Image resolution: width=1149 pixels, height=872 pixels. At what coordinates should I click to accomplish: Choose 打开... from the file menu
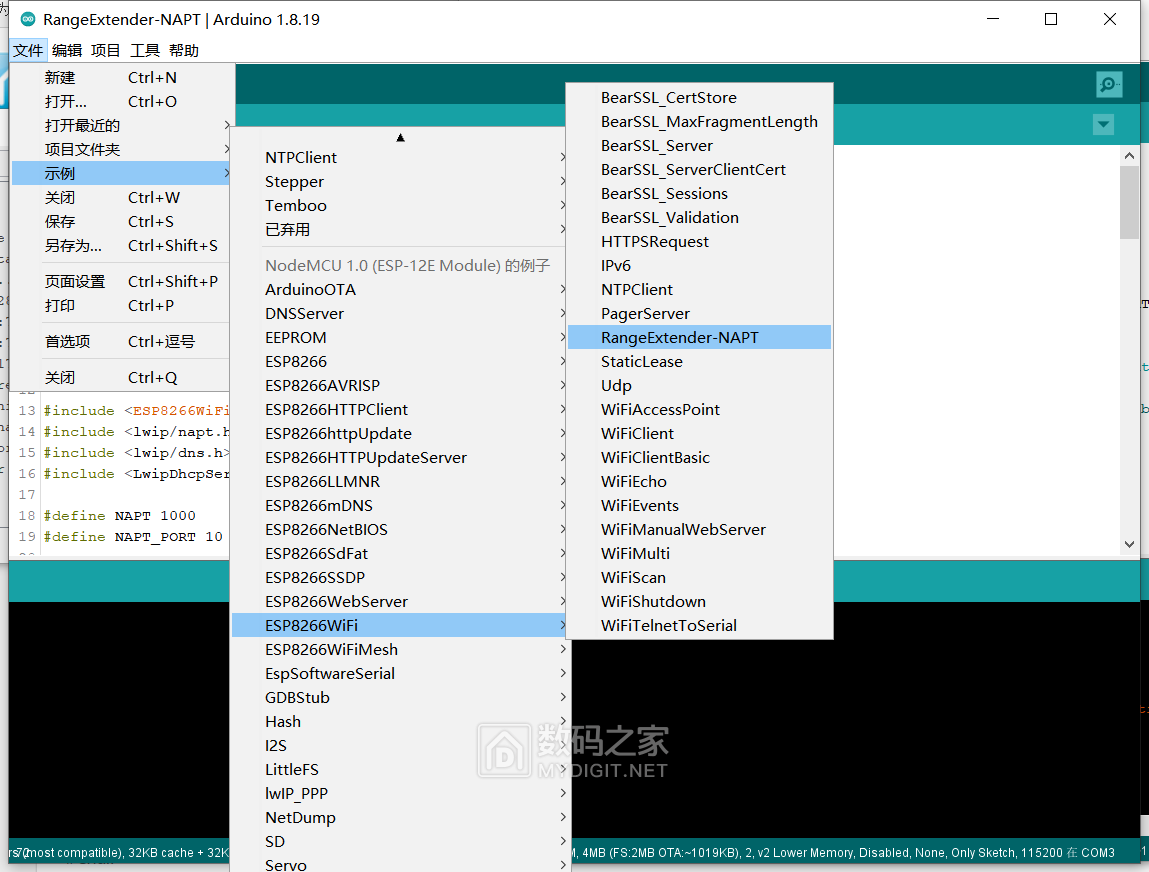(121, 101)
